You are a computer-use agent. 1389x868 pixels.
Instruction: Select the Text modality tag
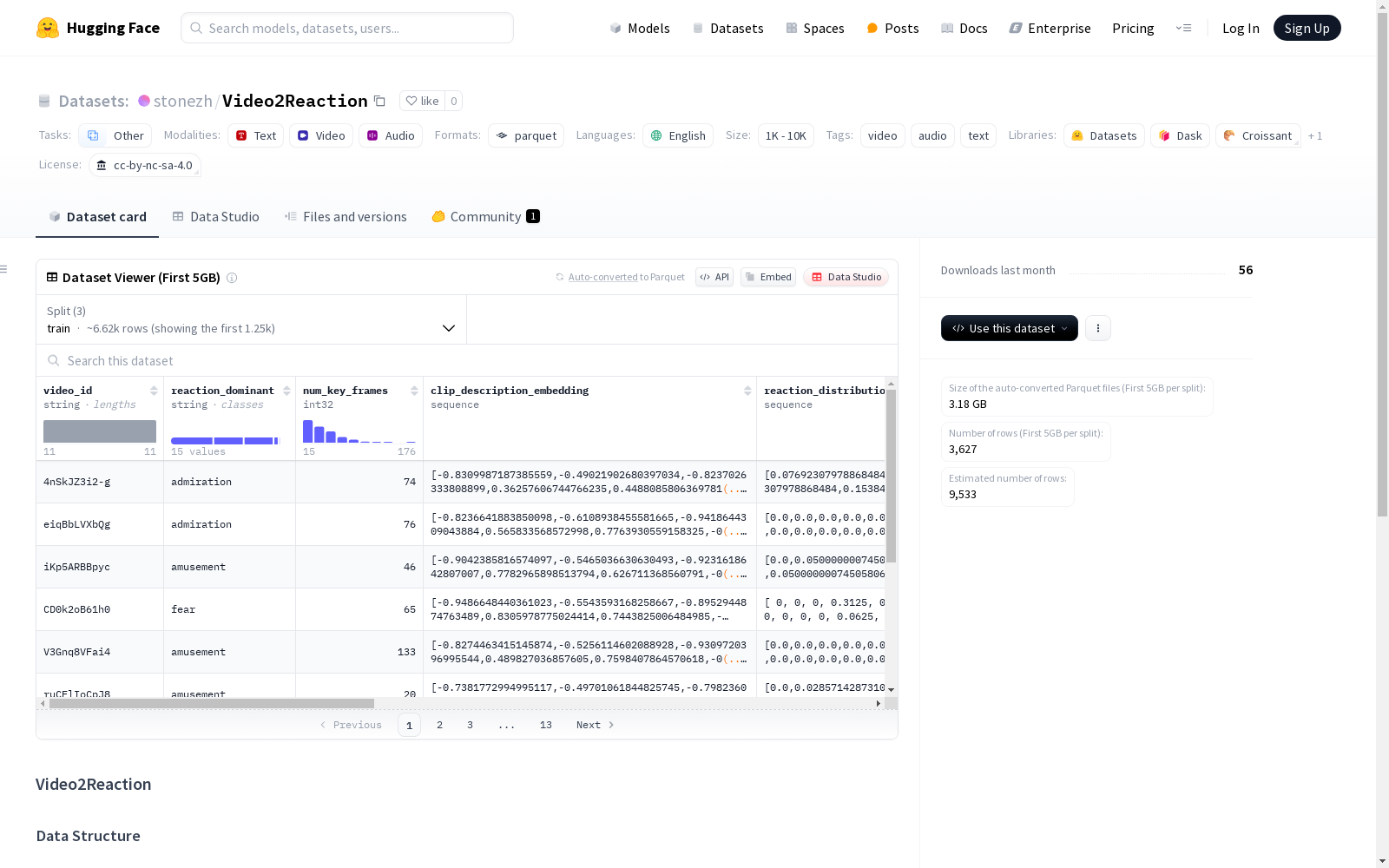click(x=256, y=135)
